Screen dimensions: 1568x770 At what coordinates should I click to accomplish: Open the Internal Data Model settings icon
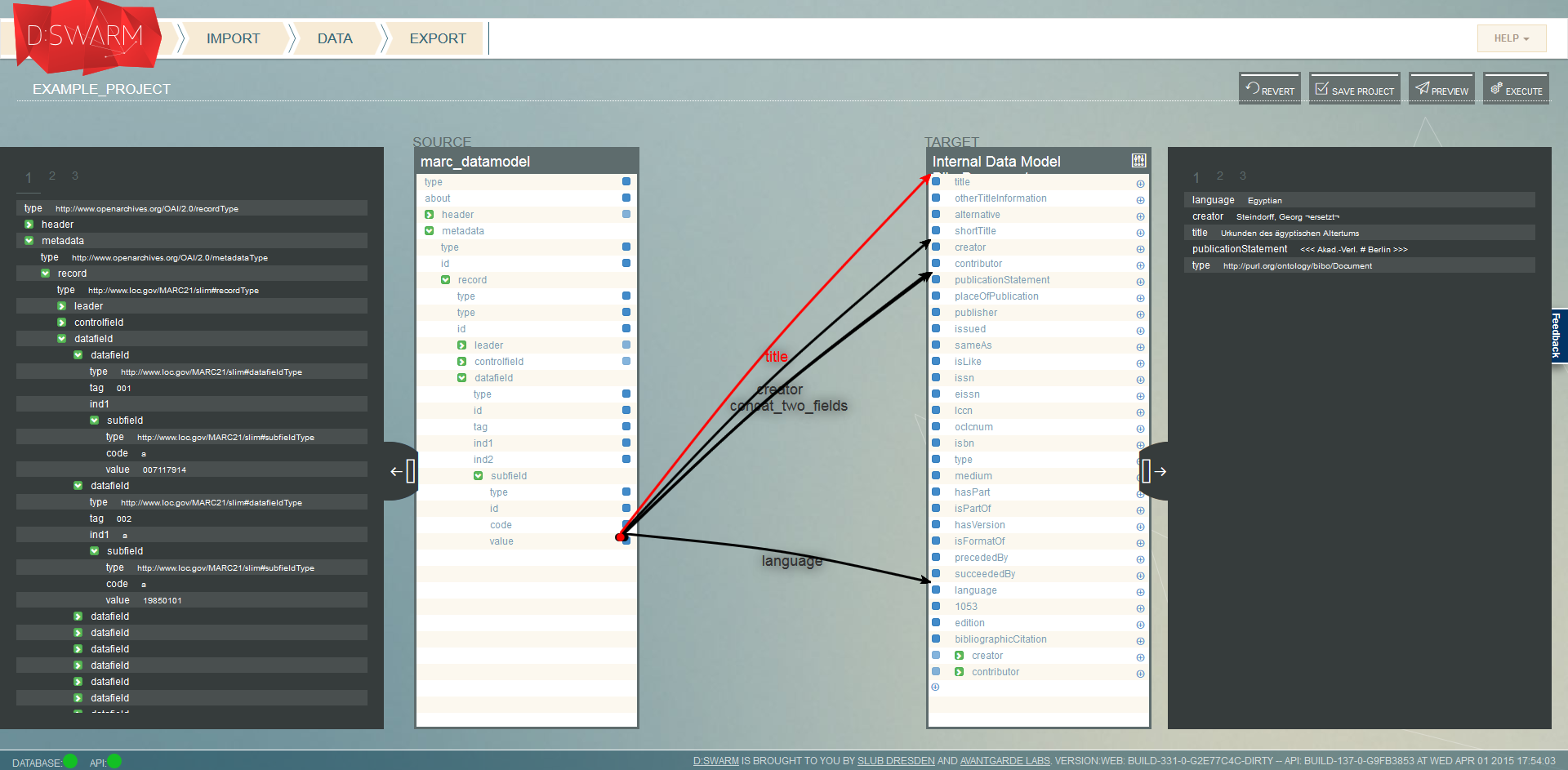point(1139,160)
